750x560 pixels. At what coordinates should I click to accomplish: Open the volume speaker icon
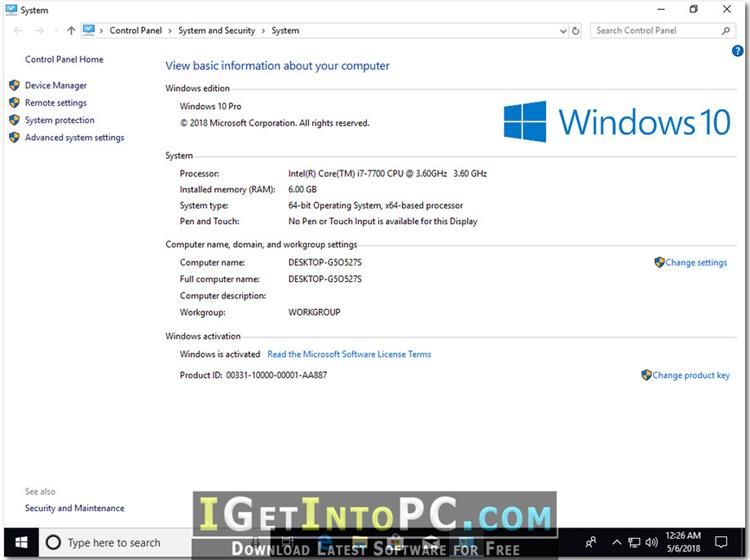651,542
